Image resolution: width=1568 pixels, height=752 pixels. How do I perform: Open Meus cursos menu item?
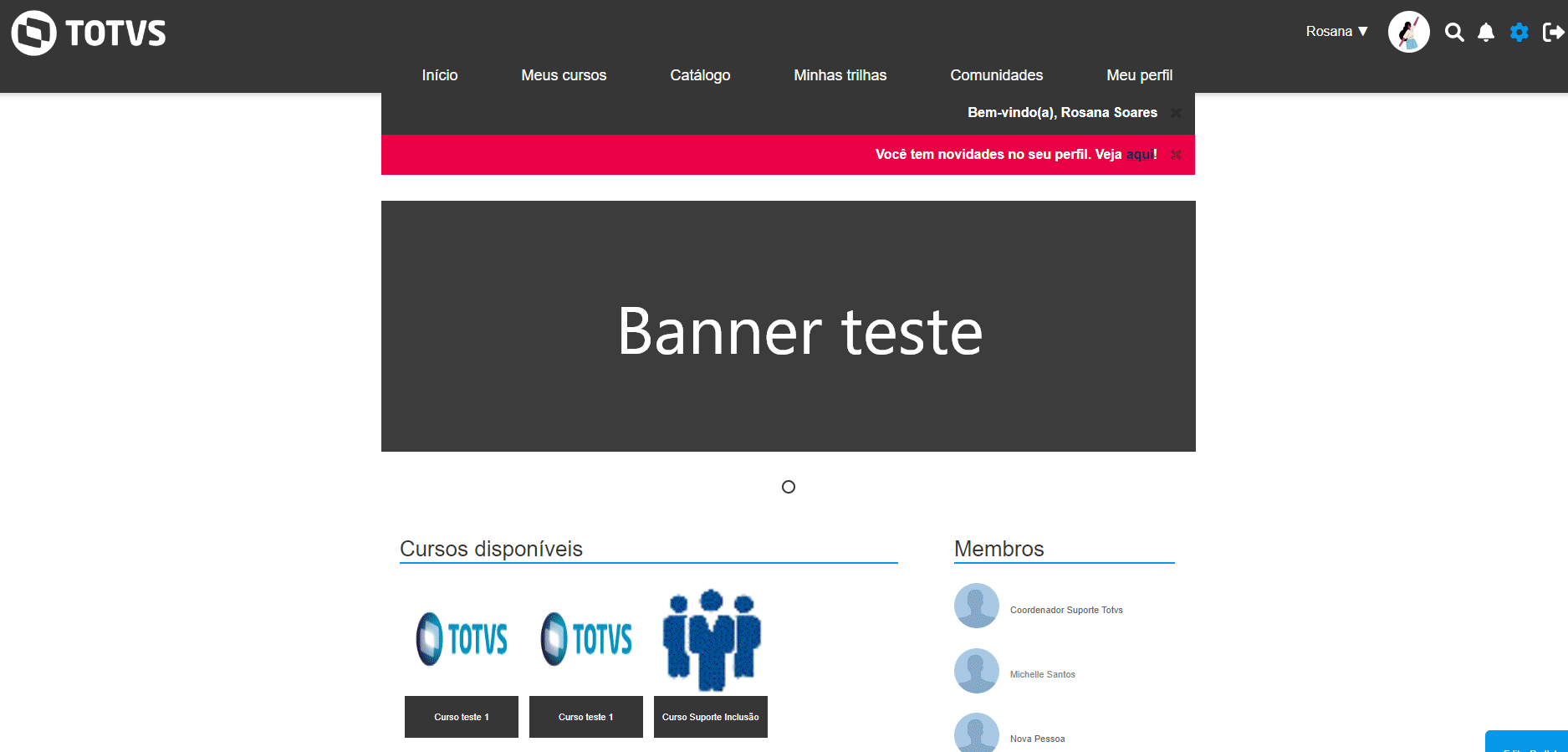click(x=564, y=75)
